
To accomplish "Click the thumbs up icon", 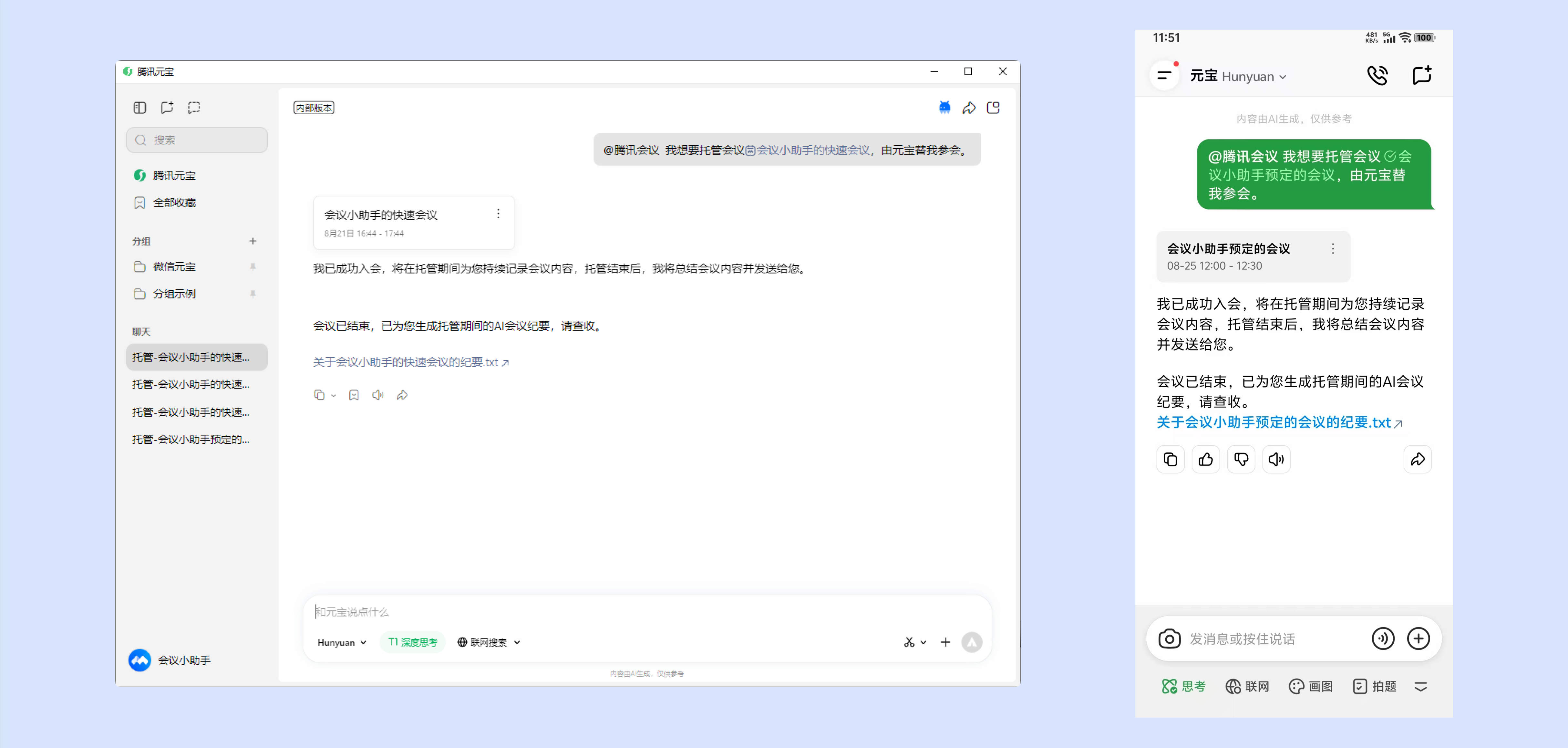I will coord(1205,460).
